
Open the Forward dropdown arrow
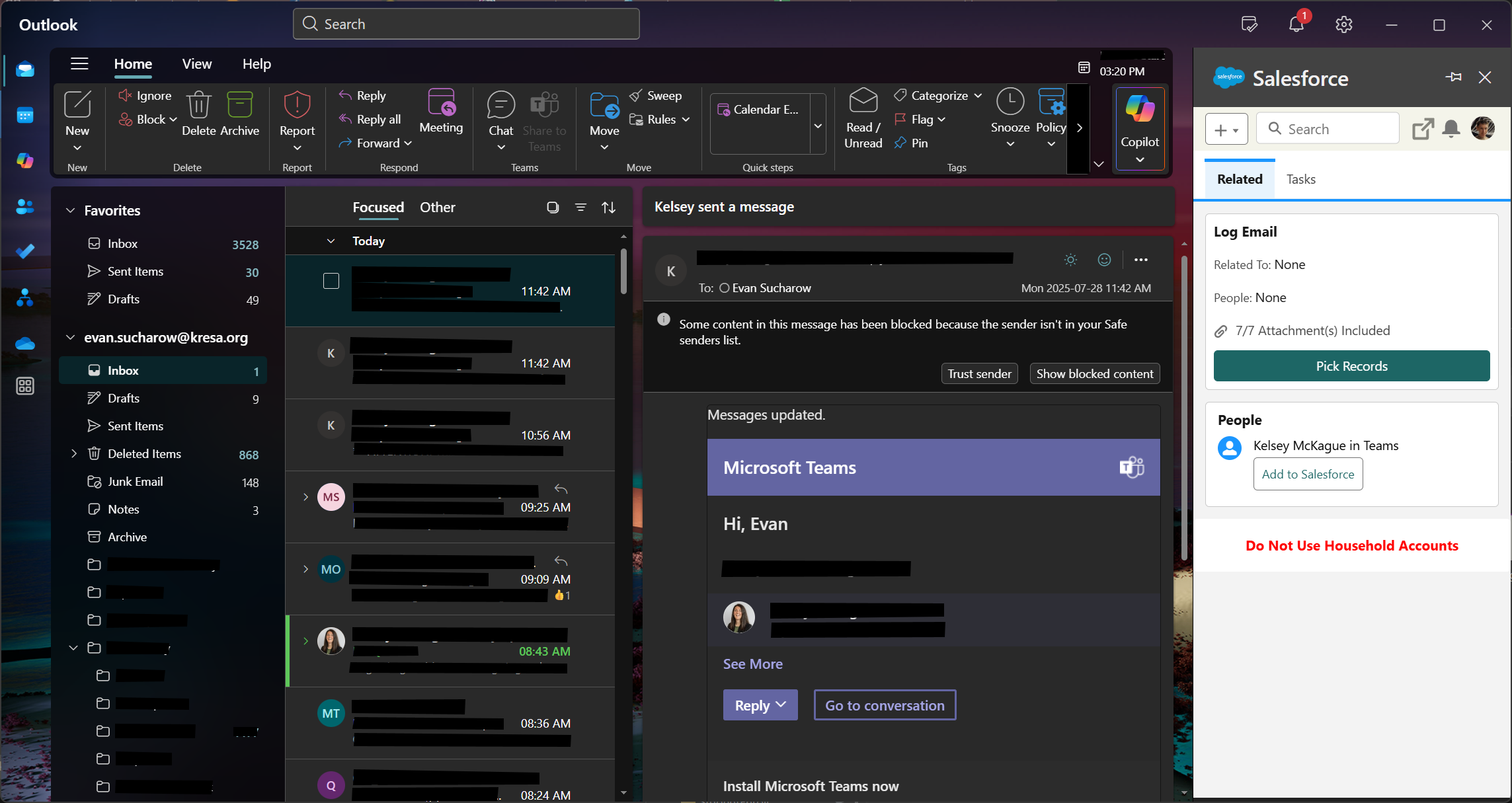pos(408,143)
